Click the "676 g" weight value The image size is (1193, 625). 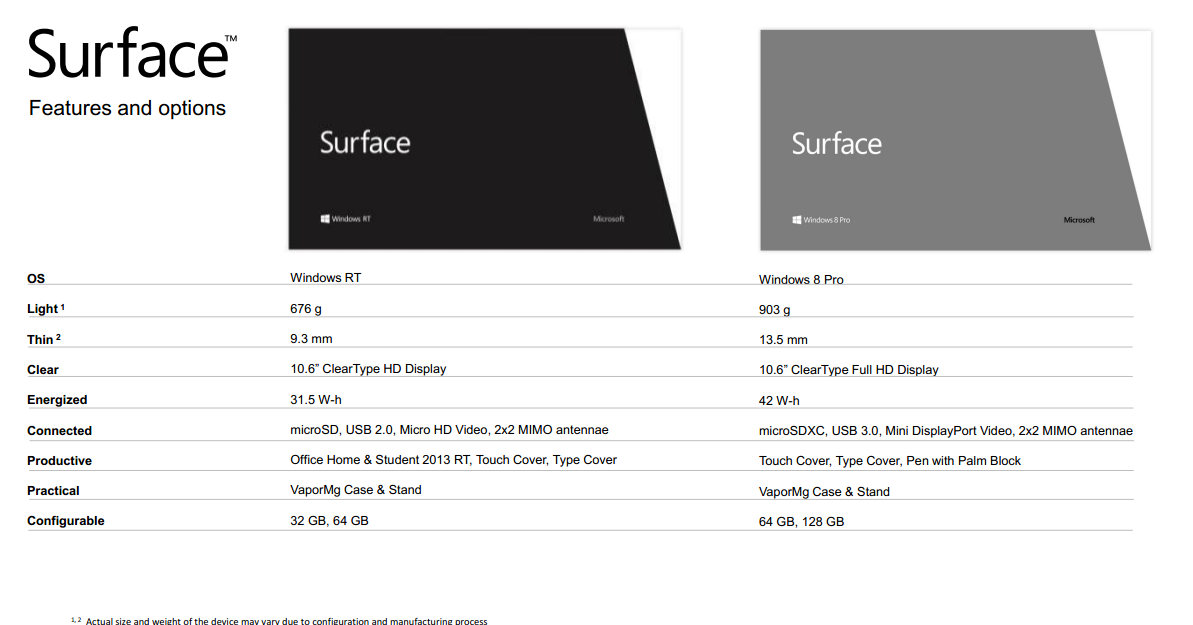306,308
